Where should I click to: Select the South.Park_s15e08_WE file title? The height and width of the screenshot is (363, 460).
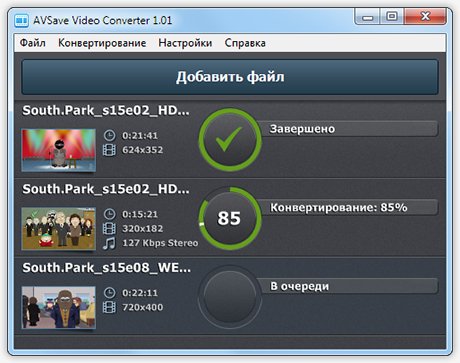pyautogui.click(x=106, y=268)
